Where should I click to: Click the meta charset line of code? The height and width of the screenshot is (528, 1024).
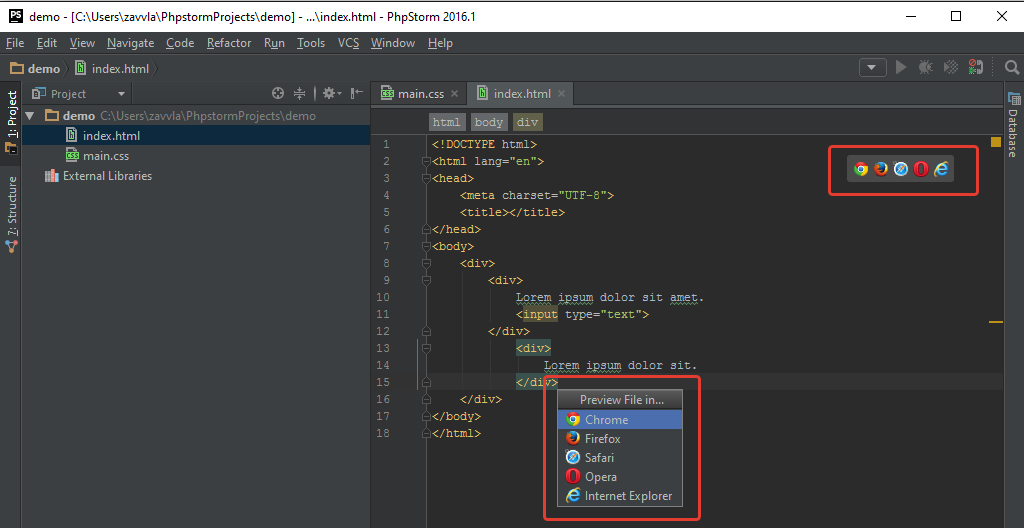point(537,195)
